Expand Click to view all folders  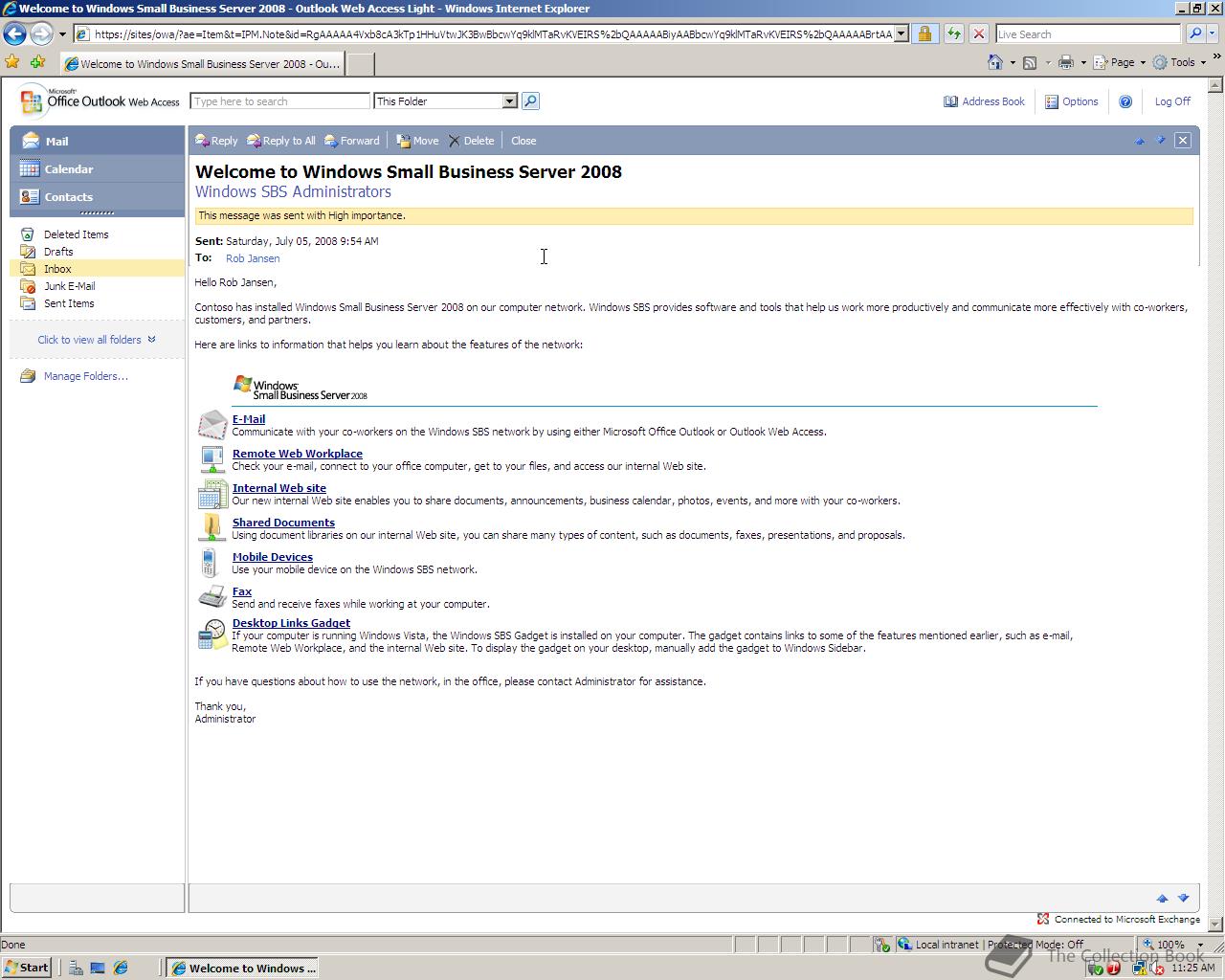(97, 340)
